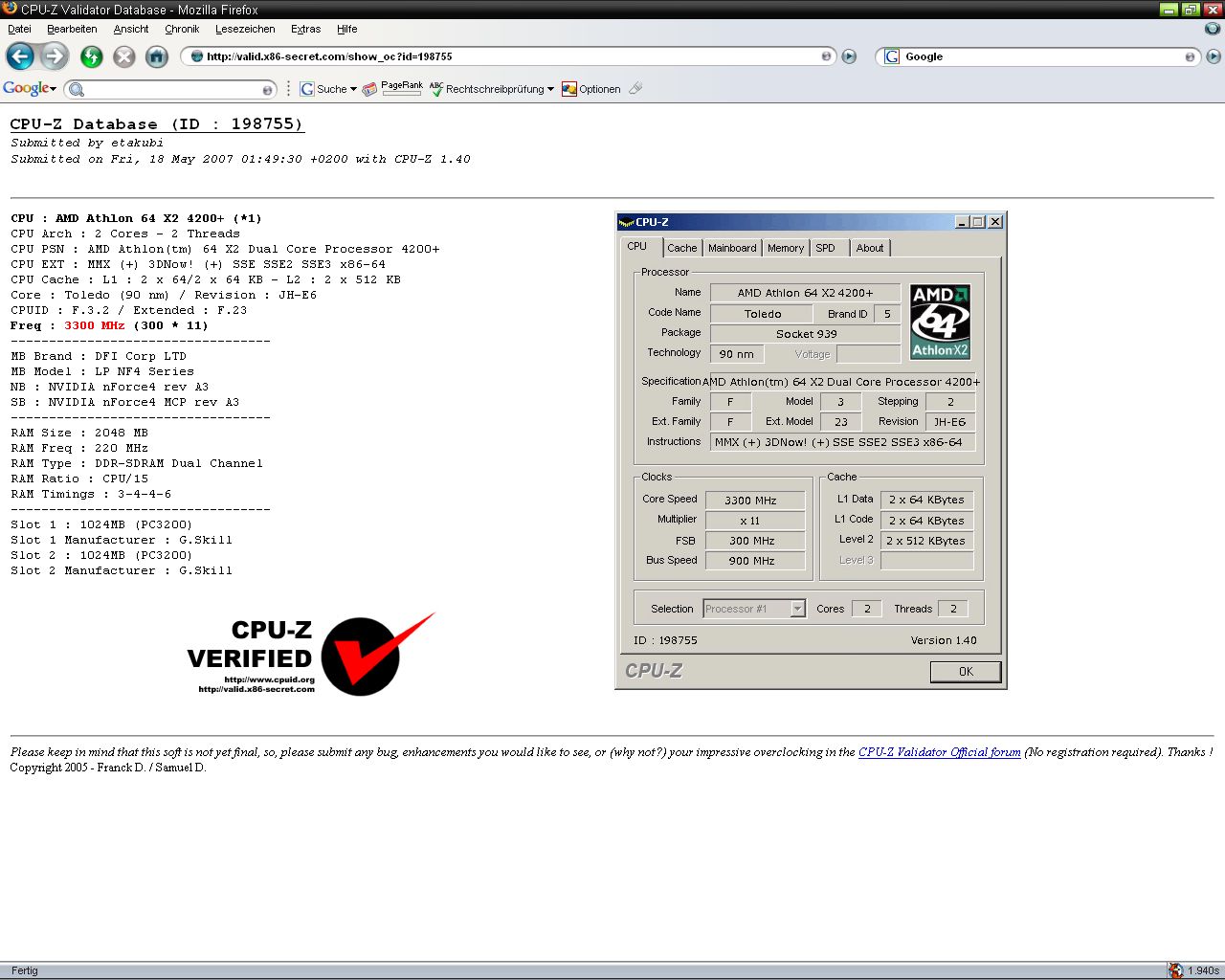Open the CPU-Z Validator Official forum link
The height and width of the screenshot is (980, 1225).
coord(940,752)
